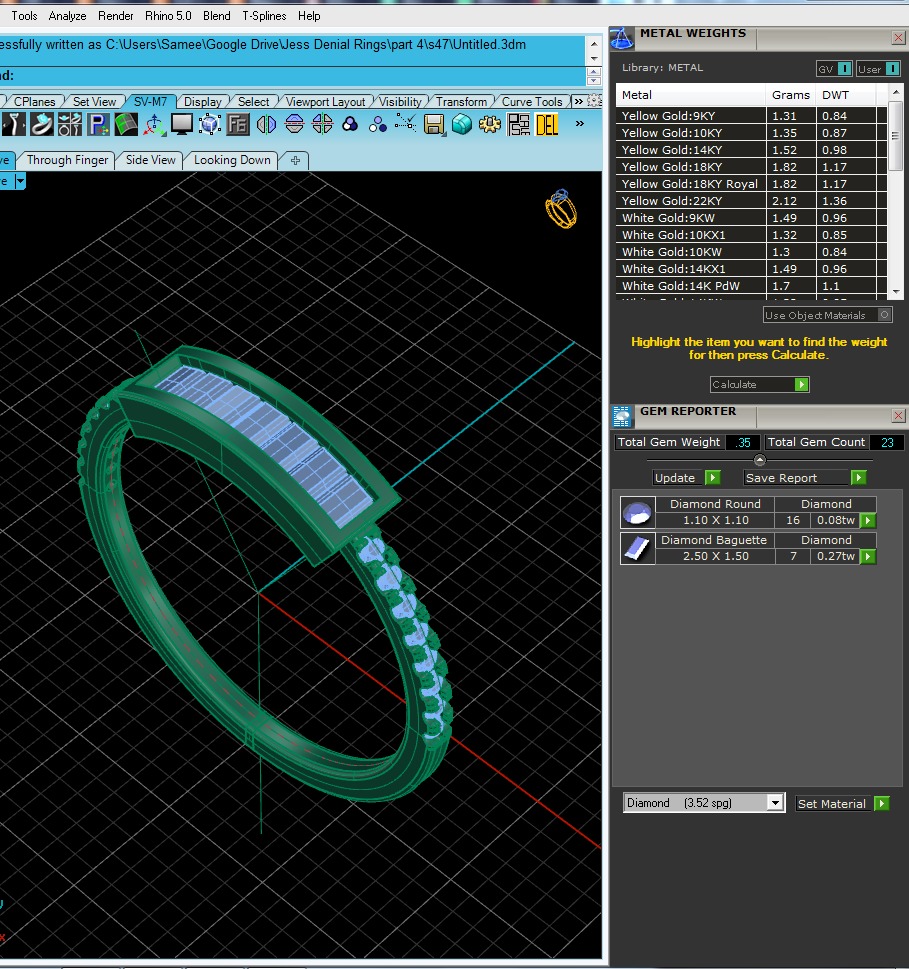909x969 pixels.
Task: Click the ring mannequin tool icon
Action: (x=13, y=124)
